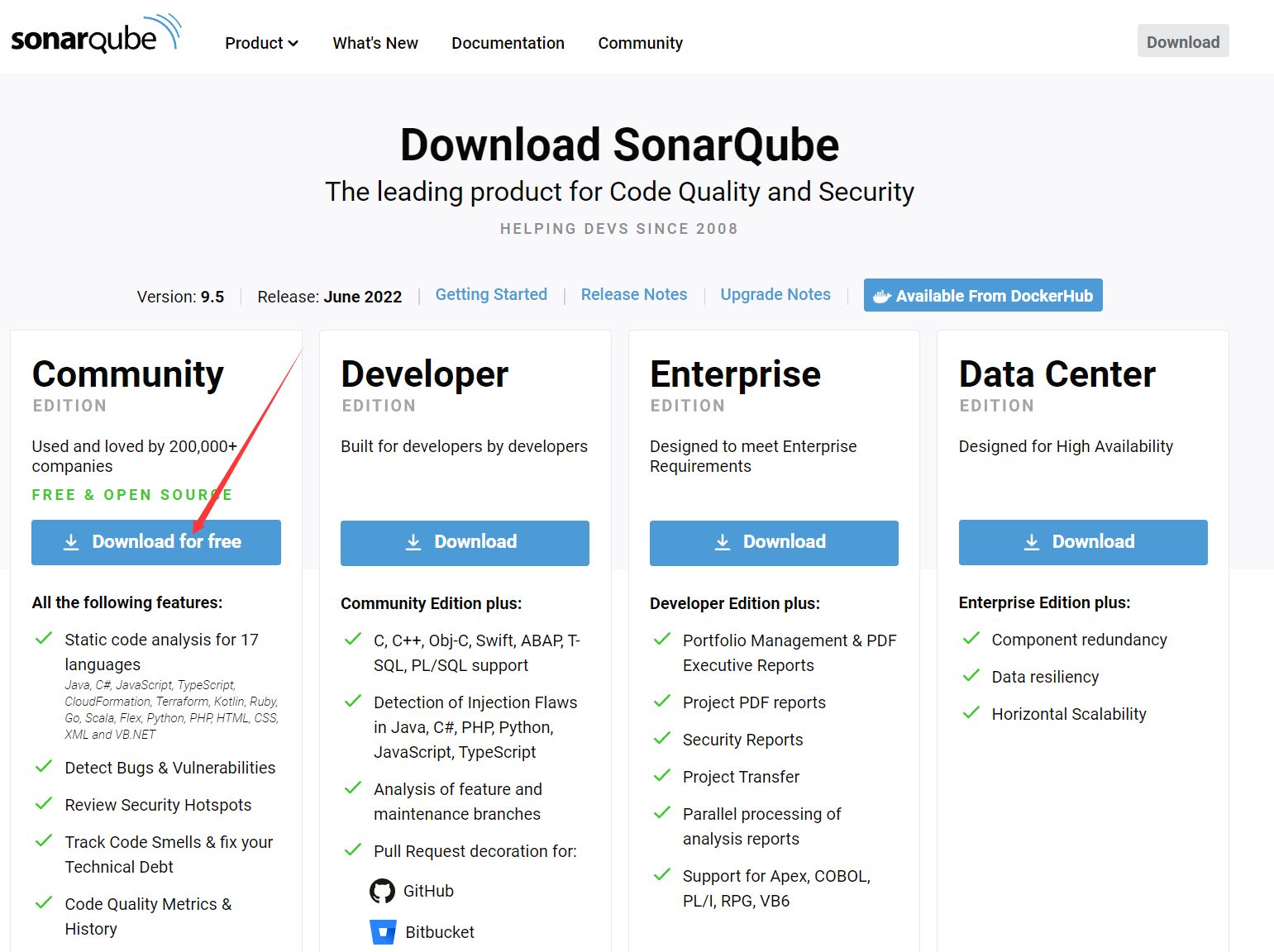Click checkmark beside Review Security Hotspots
The height and width of the screenshot is (952, 1274).
pyautogui.click(x=44, y=804)
